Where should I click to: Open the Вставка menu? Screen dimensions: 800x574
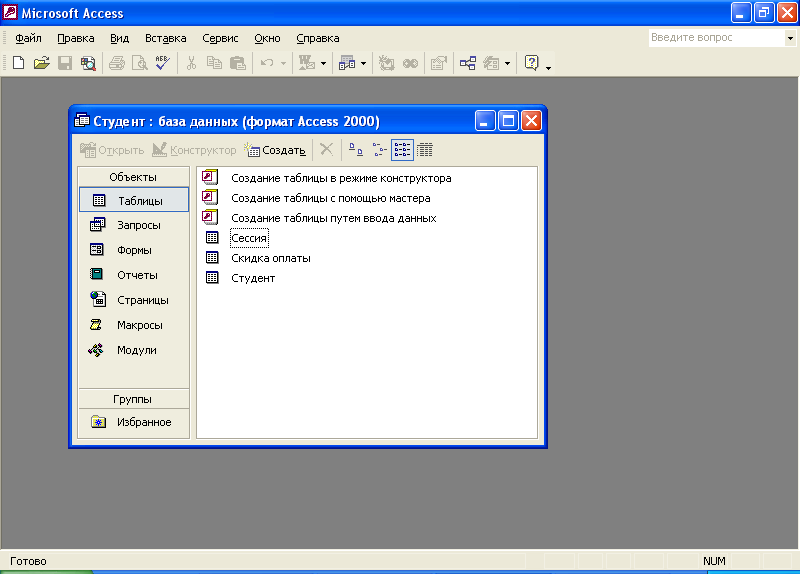[165, 38]
